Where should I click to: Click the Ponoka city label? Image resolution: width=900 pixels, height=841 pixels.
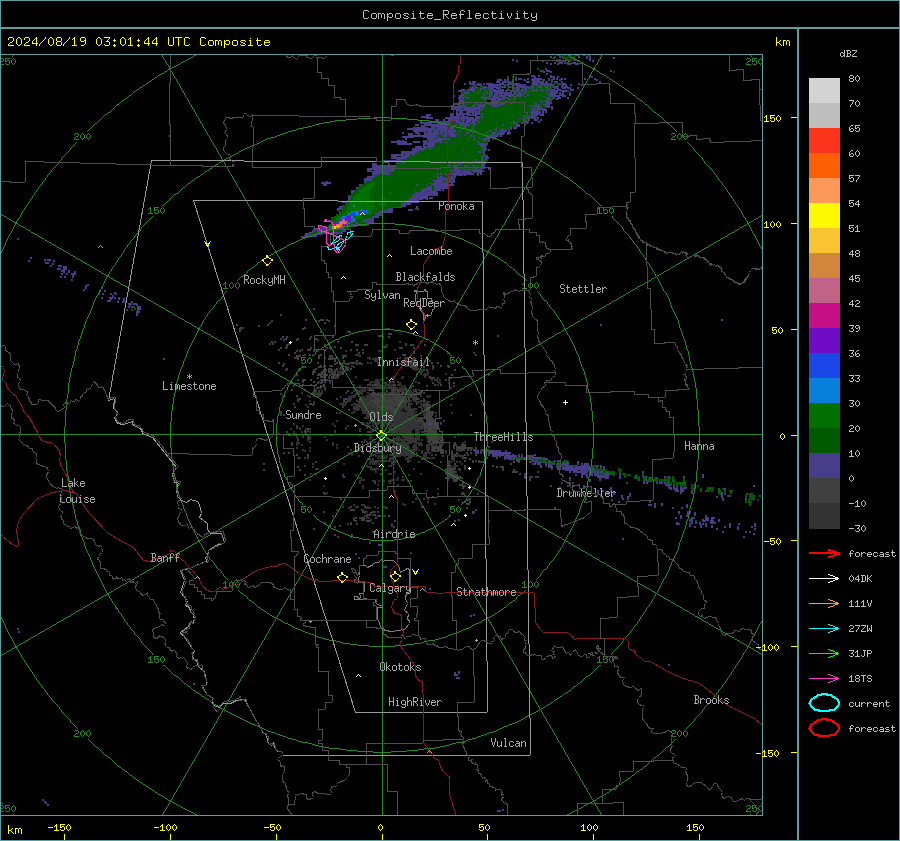(x=456, y=206)
